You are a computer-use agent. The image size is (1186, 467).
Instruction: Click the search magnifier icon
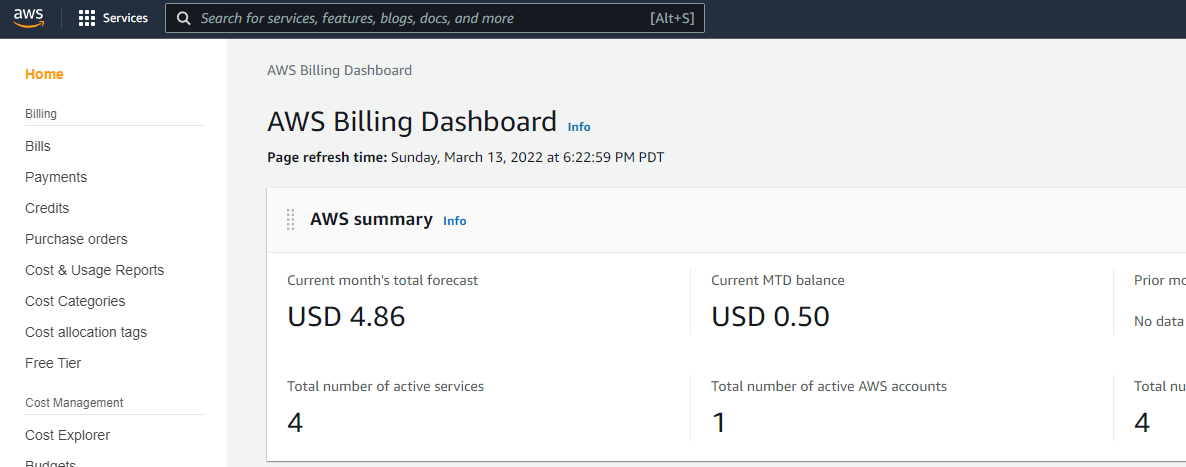(x=183, y=18)
